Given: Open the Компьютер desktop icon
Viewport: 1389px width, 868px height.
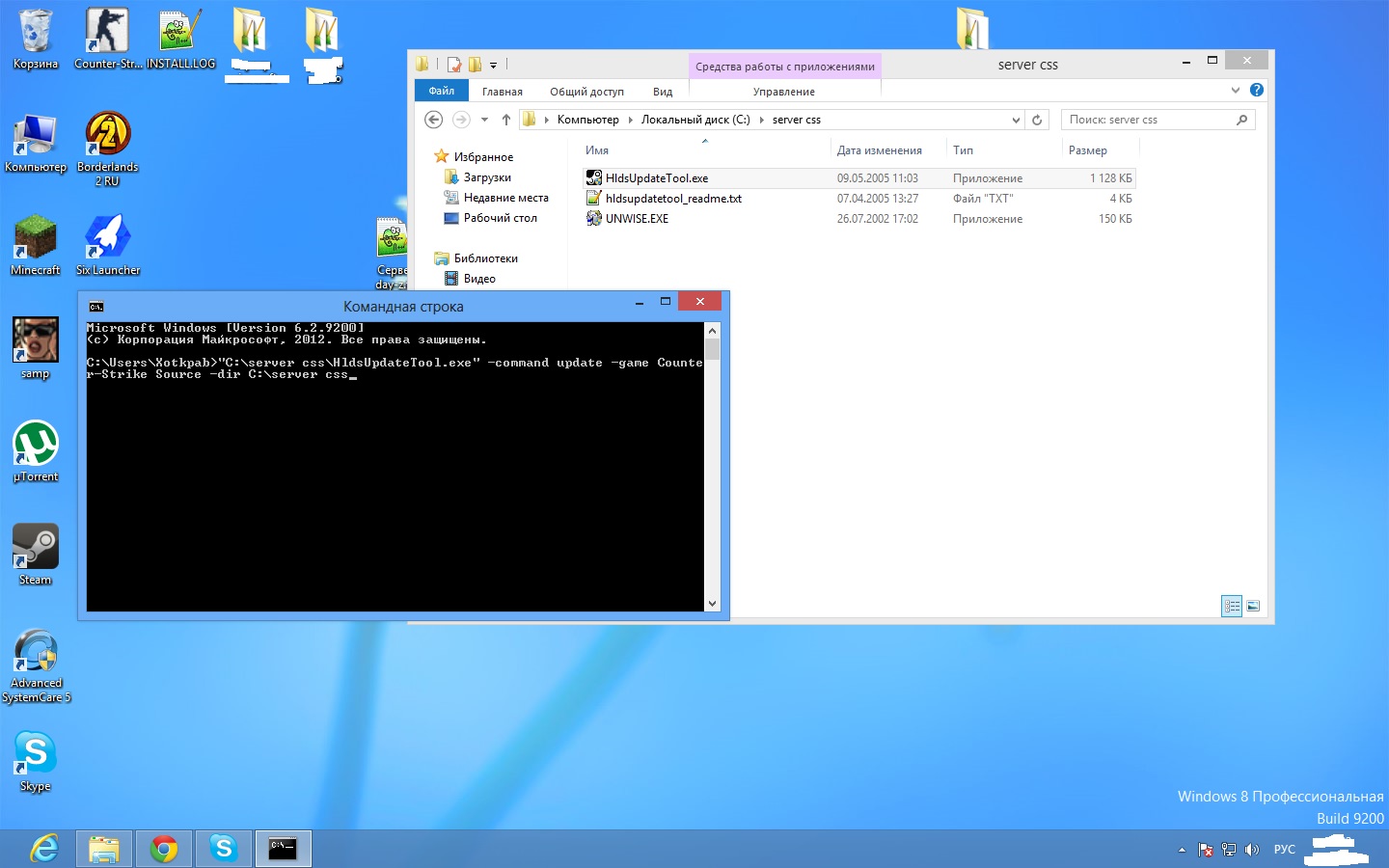Looking at the screenshot, I should click(x=36, y=143).
